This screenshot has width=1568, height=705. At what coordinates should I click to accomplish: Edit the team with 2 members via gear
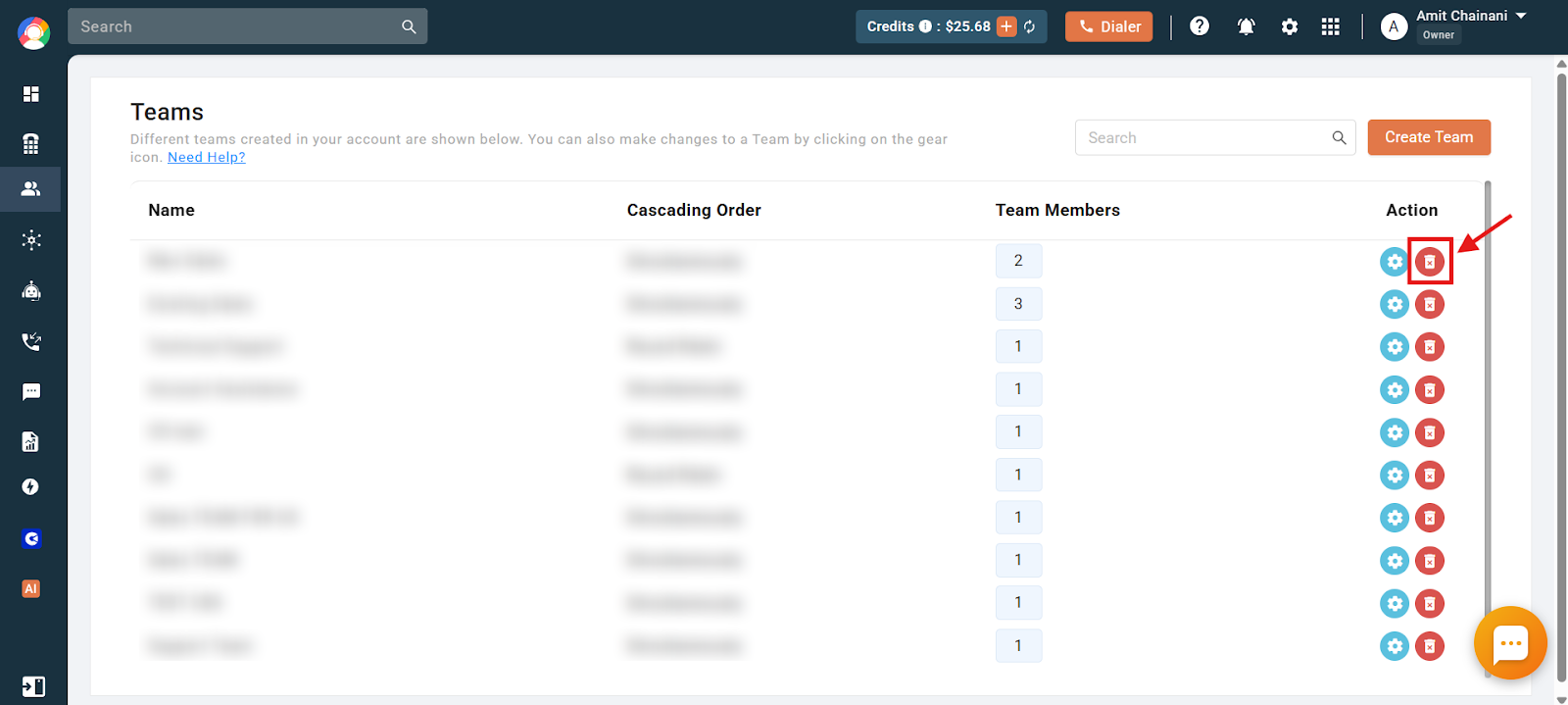click(1394, 262)
